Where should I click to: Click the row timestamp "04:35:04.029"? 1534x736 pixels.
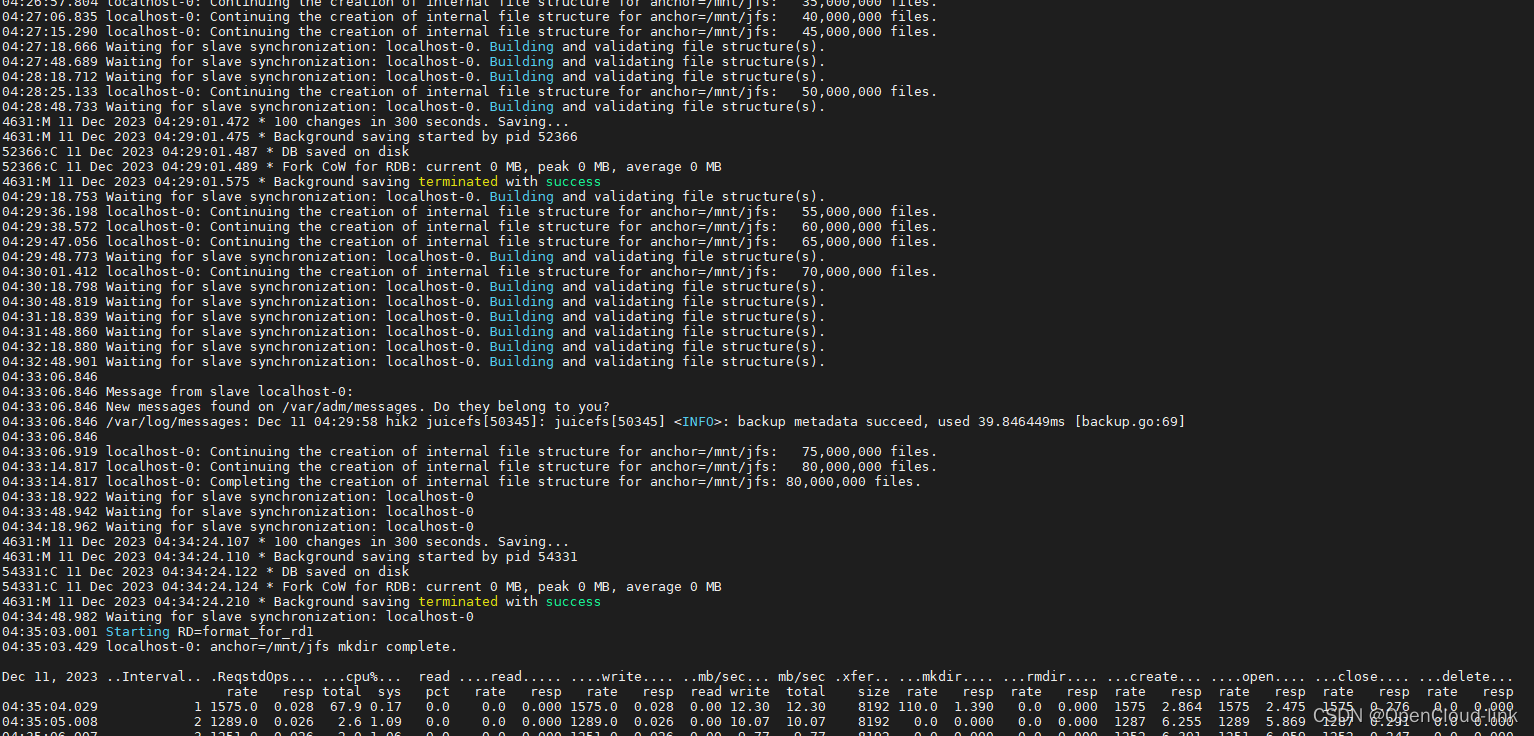coord(50,707)
